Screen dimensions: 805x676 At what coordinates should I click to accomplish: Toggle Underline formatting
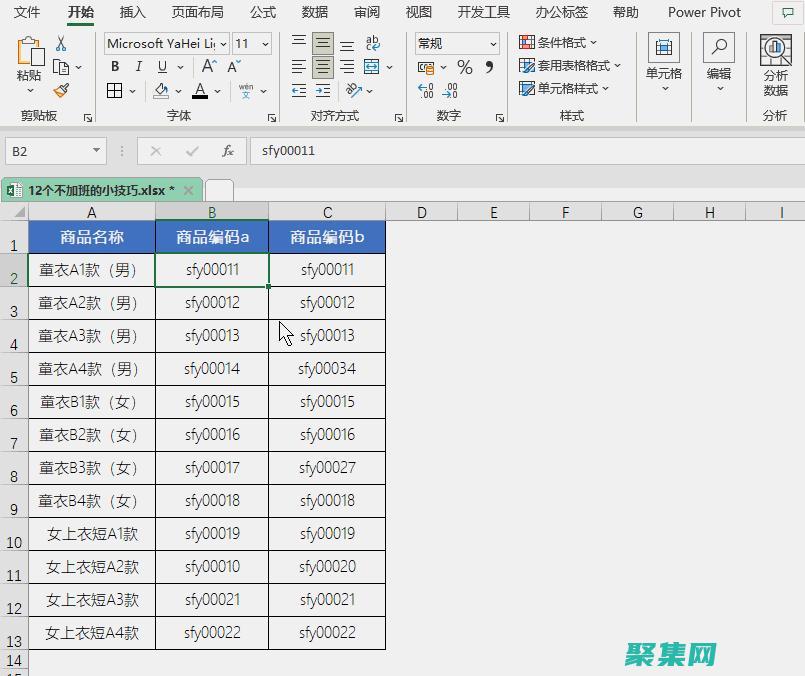[x=161, y=66]
